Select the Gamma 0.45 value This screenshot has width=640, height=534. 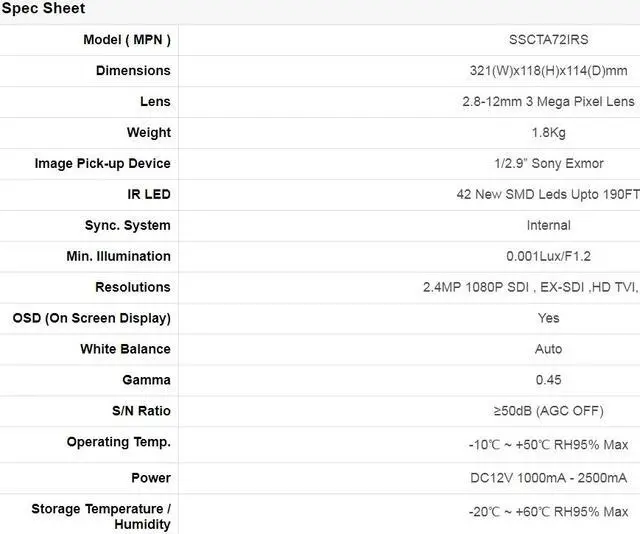[548, 381]
